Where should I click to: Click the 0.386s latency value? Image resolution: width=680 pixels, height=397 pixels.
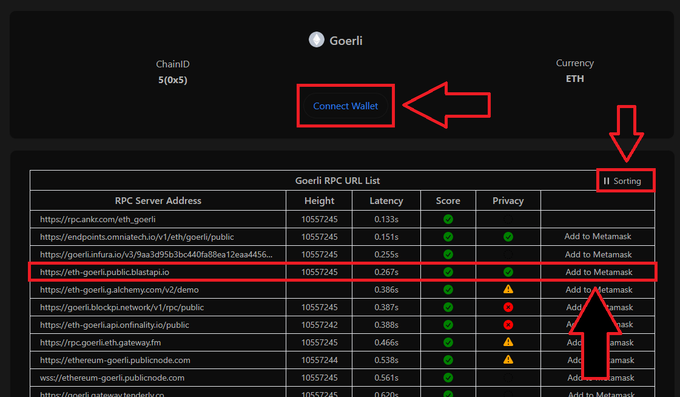coord(386,289)
